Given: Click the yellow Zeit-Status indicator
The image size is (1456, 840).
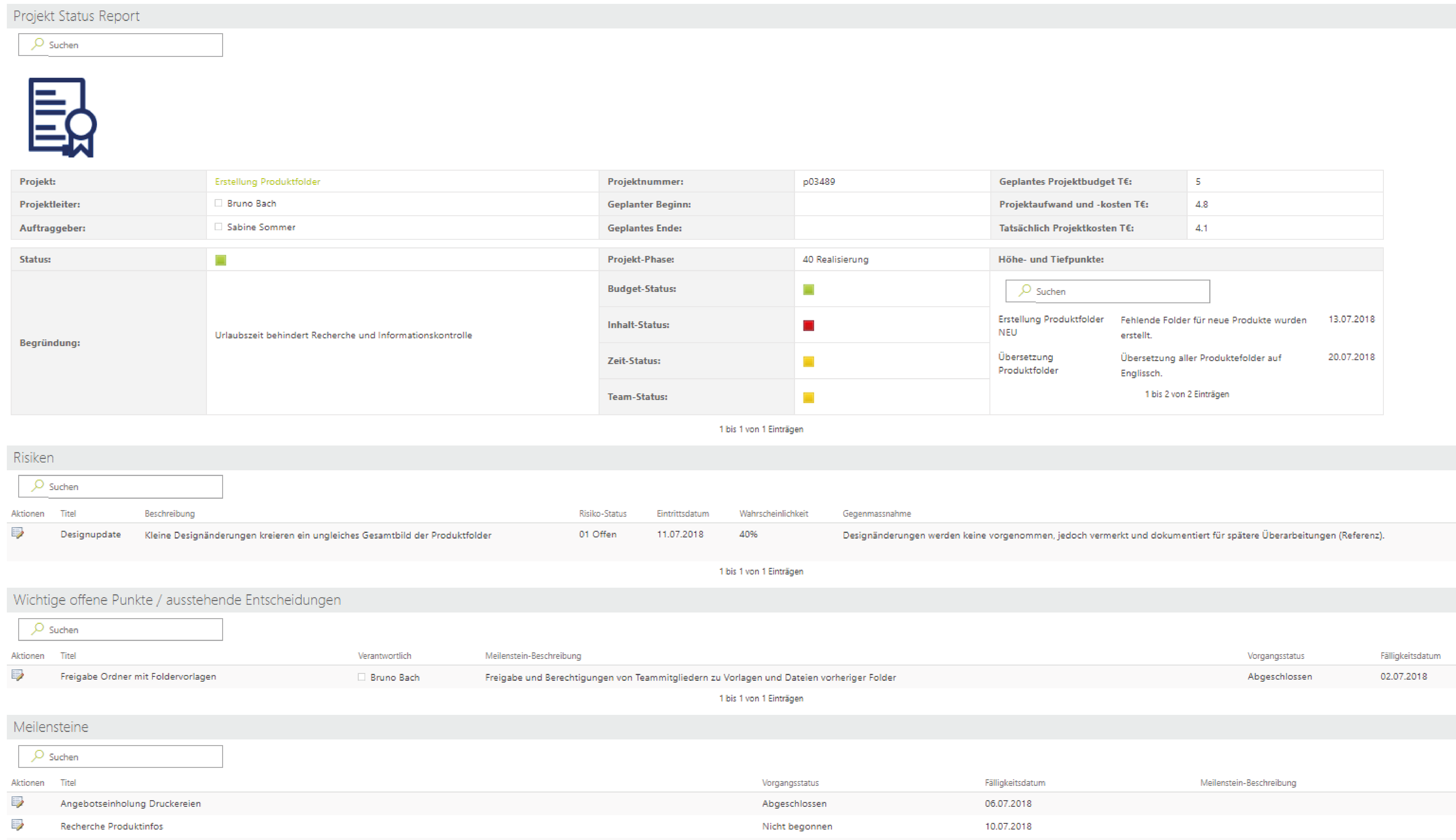Looking at the screenshot, I should pyautogui.click(x=808, y=362).
